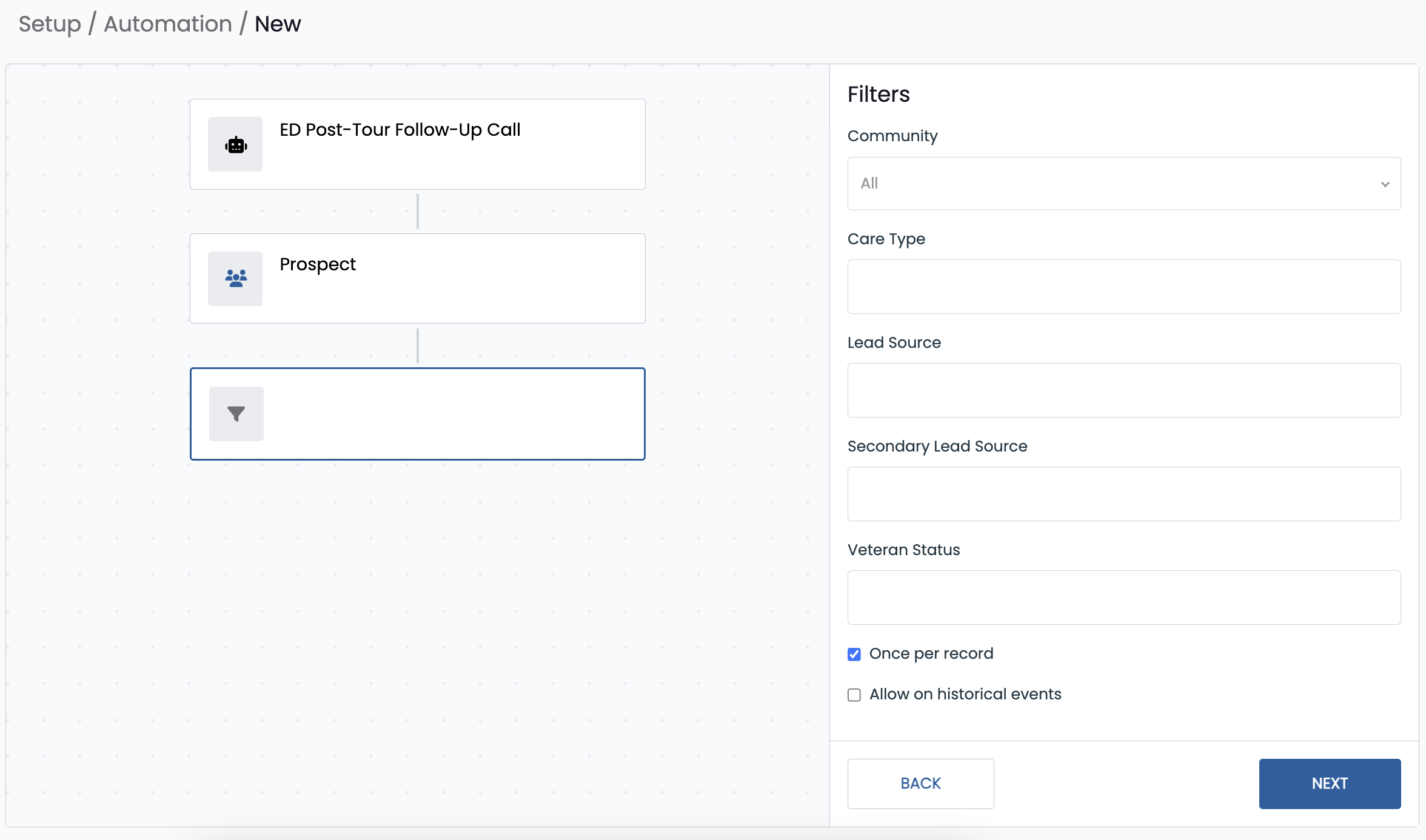Click the BACK button
The width and height of the screenshot is (1426, 840).
pos(921,784)
